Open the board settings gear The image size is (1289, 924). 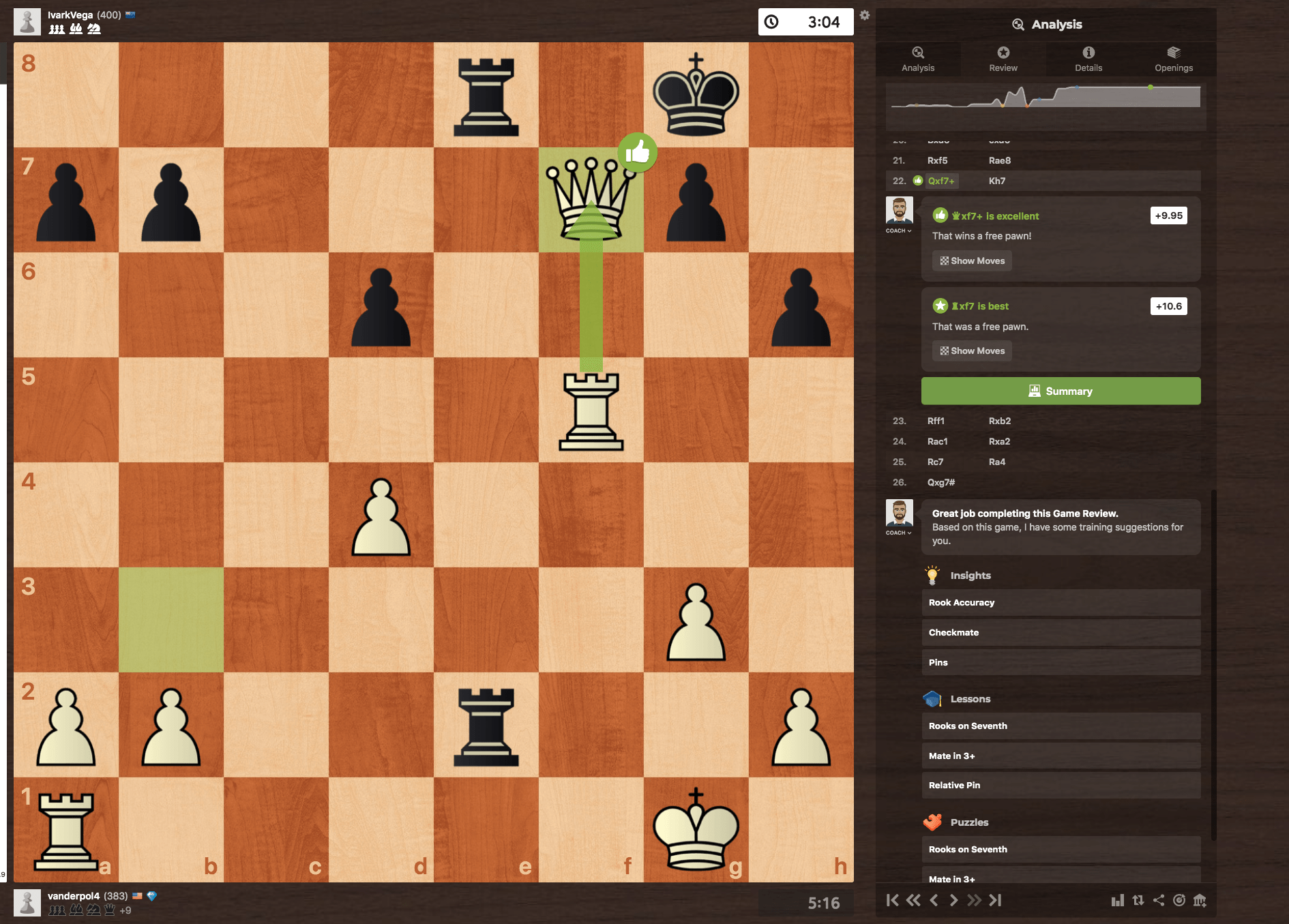[864, 15]
